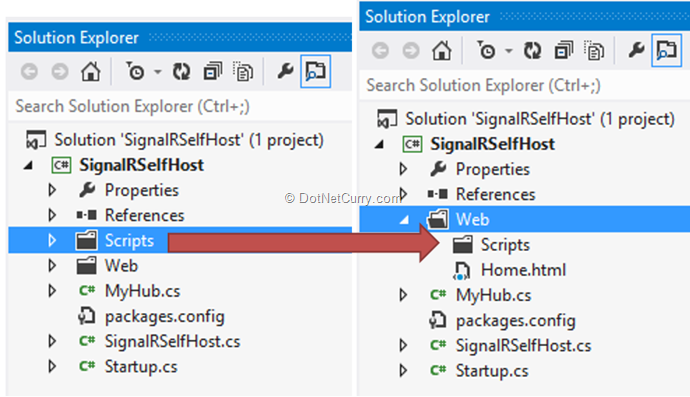Focus search box in left Solution Explorer
This screenshot has width=690, height=397.
pyautogui.click(x=180, y=106)
